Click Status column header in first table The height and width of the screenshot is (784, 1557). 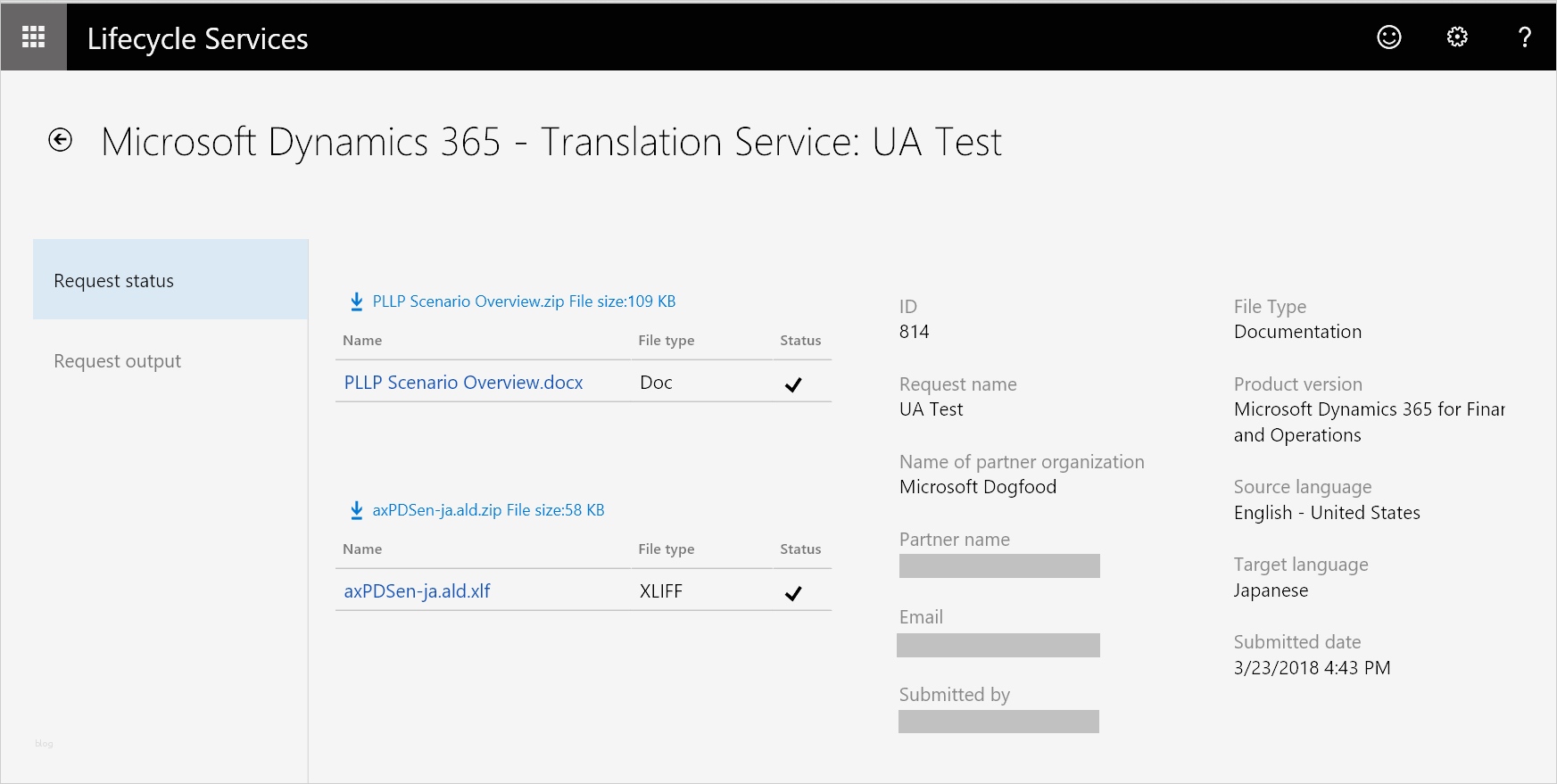point(799,341)
